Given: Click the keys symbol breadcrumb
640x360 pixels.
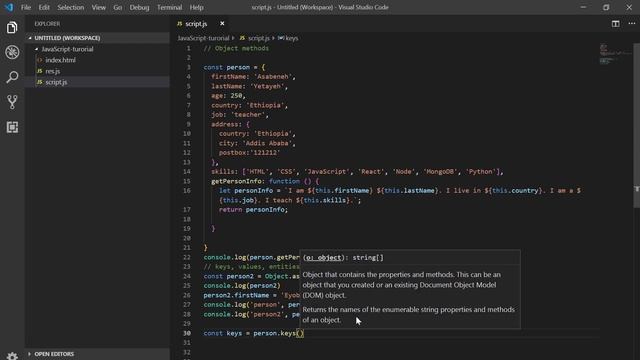Looking at the screenshot, I should coord(288,38).
